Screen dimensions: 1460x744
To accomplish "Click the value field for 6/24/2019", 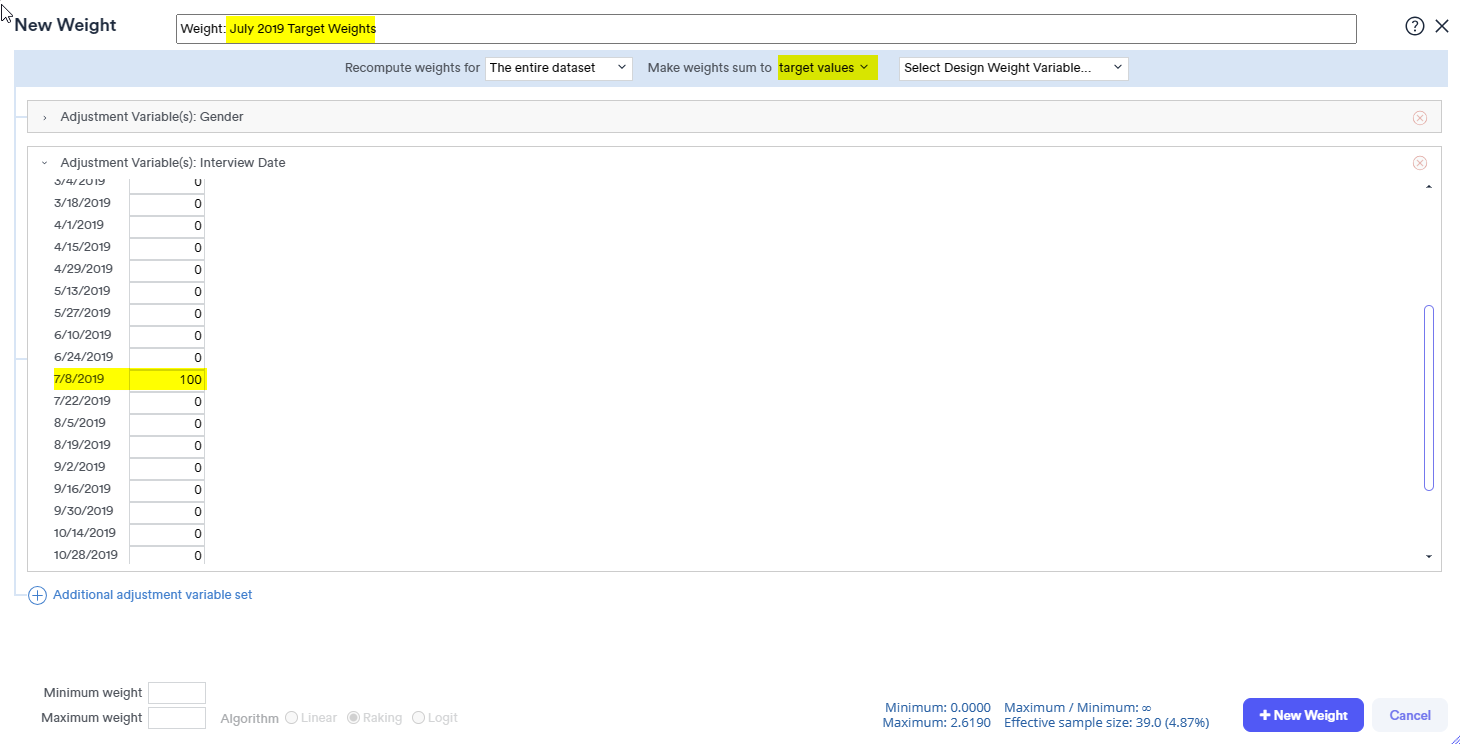I will coord(167,358).
